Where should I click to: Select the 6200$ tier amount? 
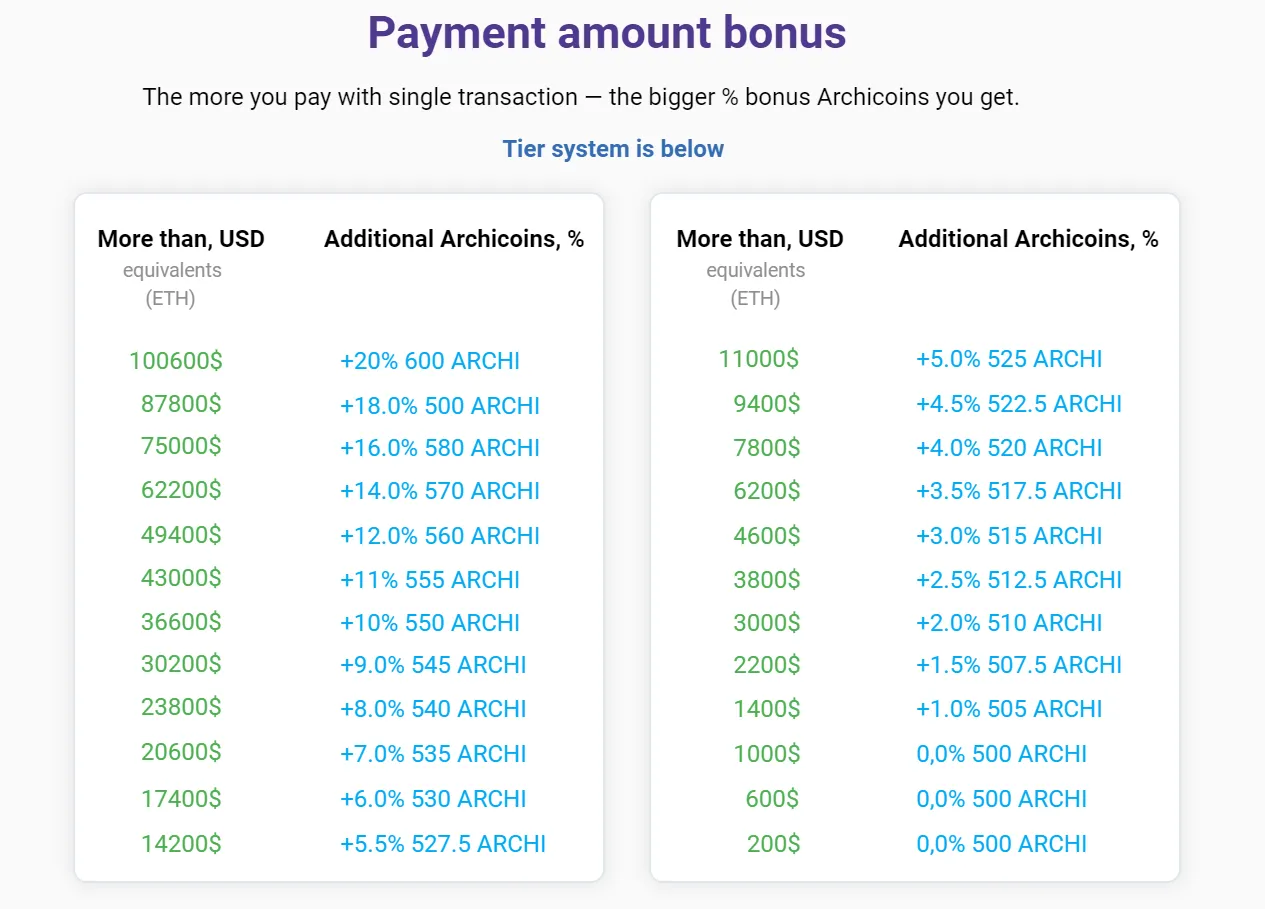(767, 491)
